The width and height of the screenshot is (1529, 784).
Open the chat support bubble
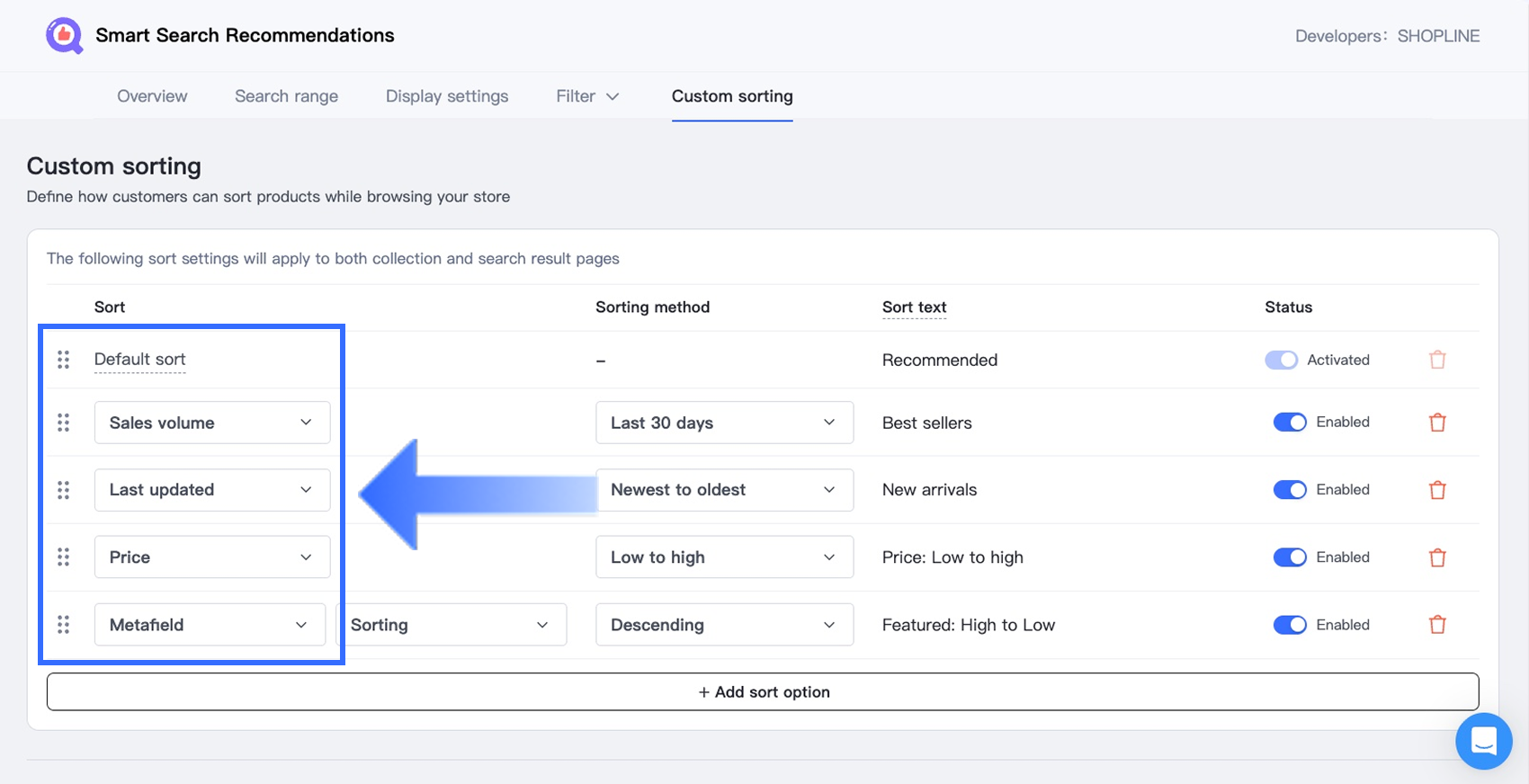[x=1483, y=741]
